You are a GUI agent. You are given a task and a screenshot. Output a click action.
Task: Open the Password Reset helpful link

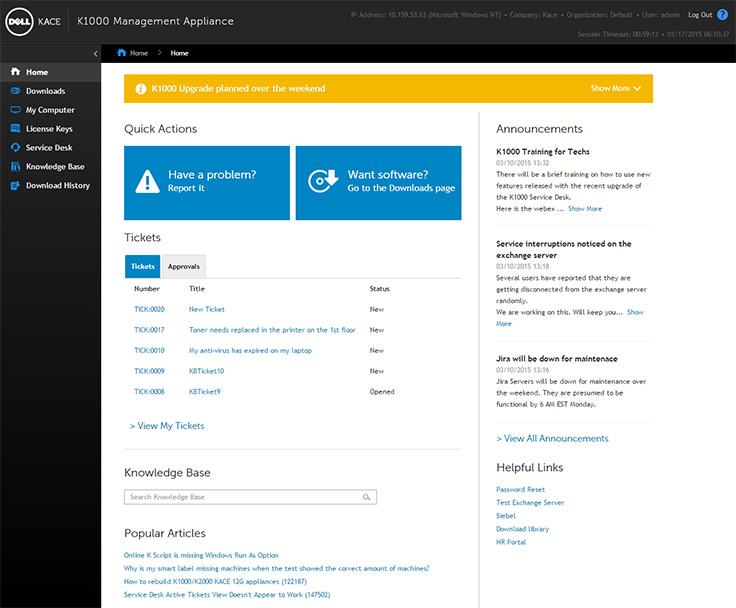pos(521,490)
